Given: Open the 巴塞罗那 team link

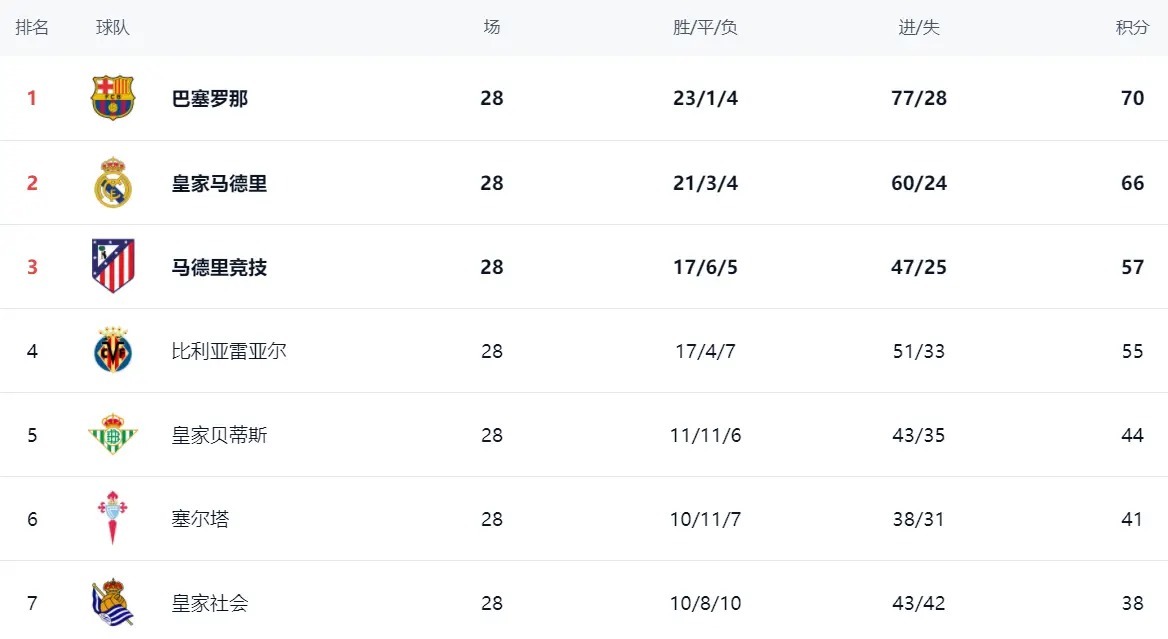Looking at the screenshot, I should coord(210,99).
